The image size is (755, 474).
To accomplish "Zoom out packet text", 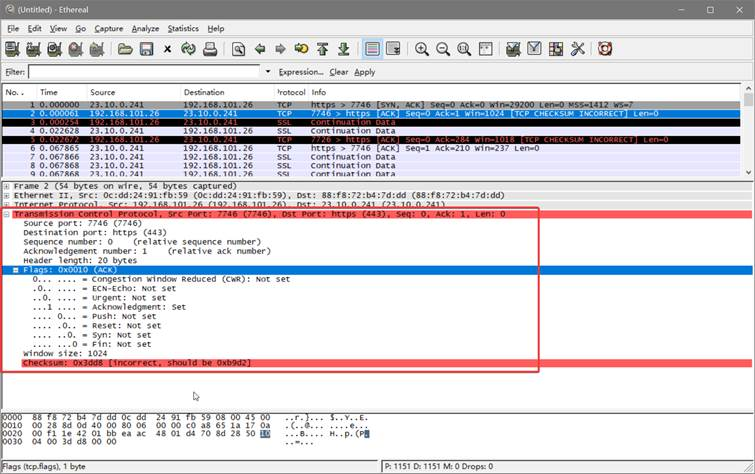I will click(443, 49).
